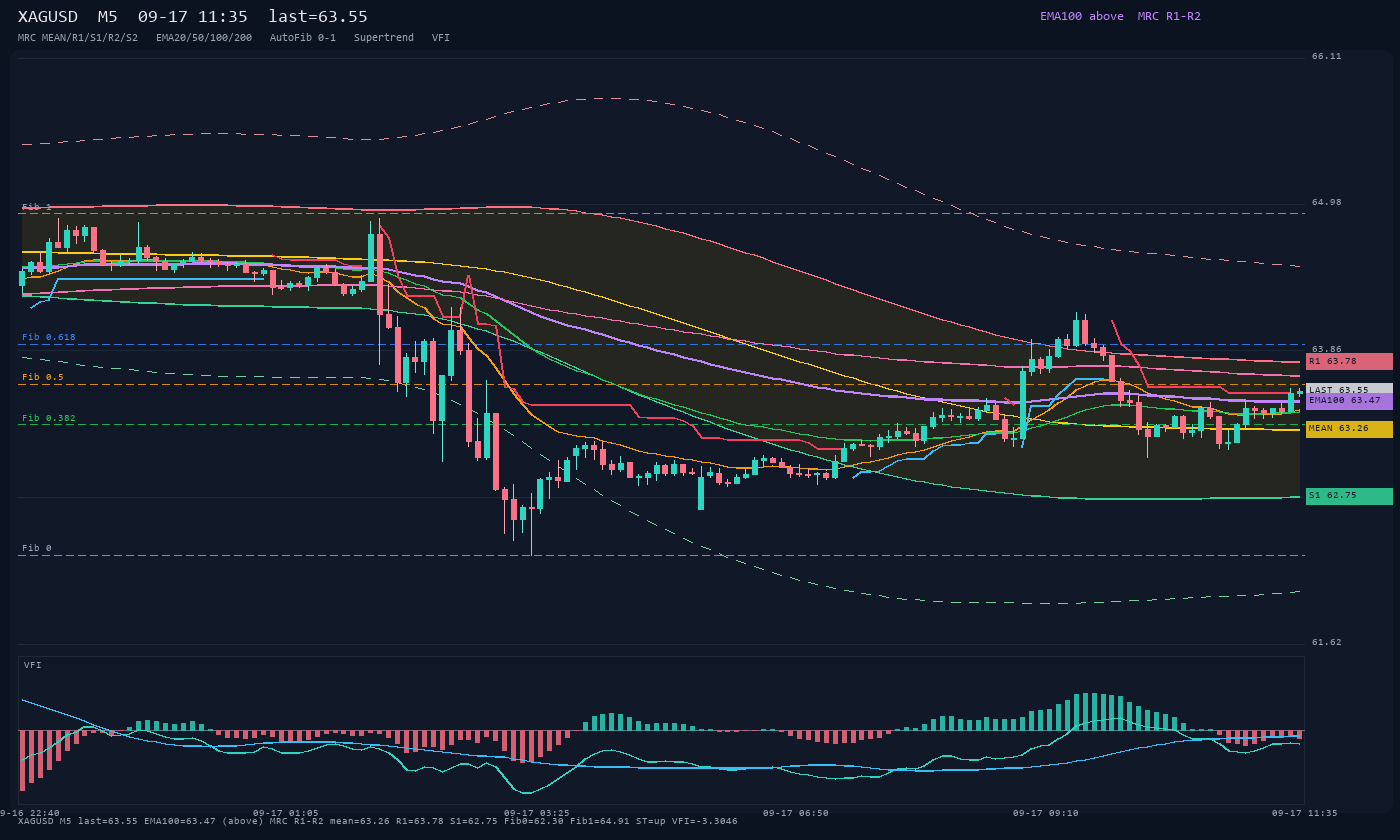This screenshot has width=1400, height=840.
Task: Click the 'MRC MEAN/R1/S1/R2/S2' legend entry
Action: pos(78,38)
